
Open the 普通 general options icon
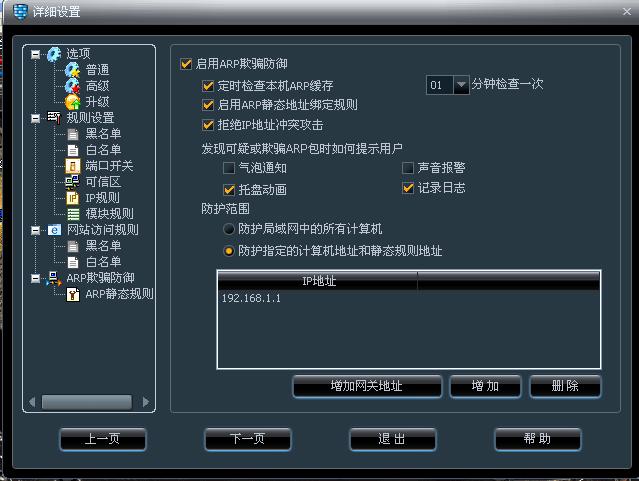click(73, 70)
